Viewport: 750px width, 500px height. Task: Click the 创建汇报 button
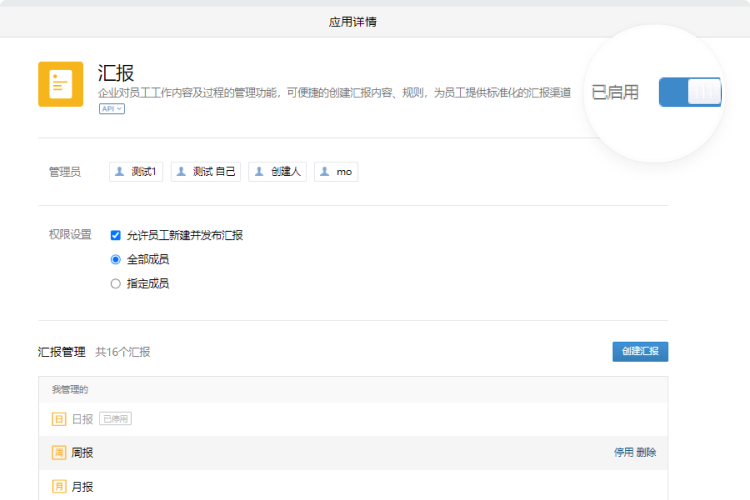point(640,352)
